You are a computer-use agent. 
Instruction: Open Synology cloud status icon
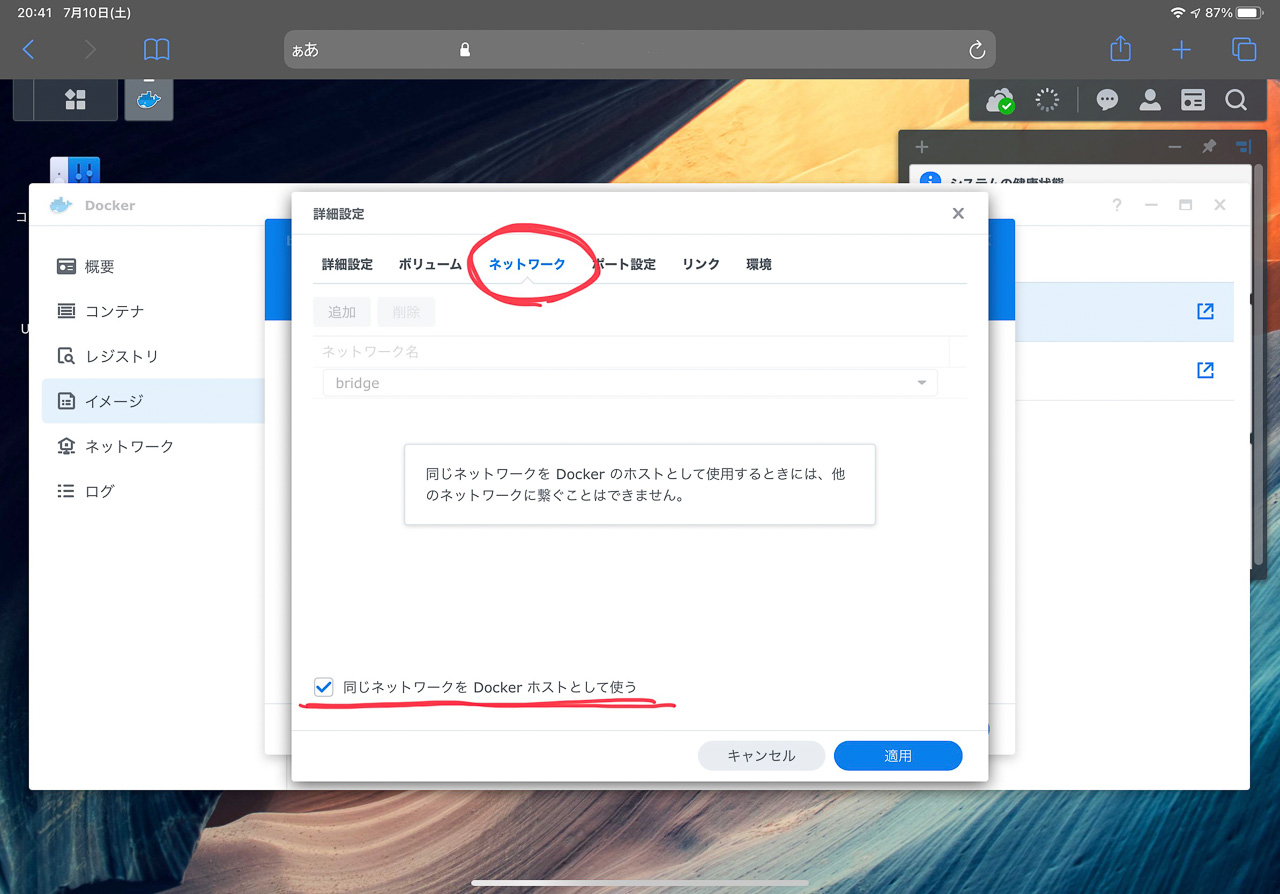point(1000,100)
